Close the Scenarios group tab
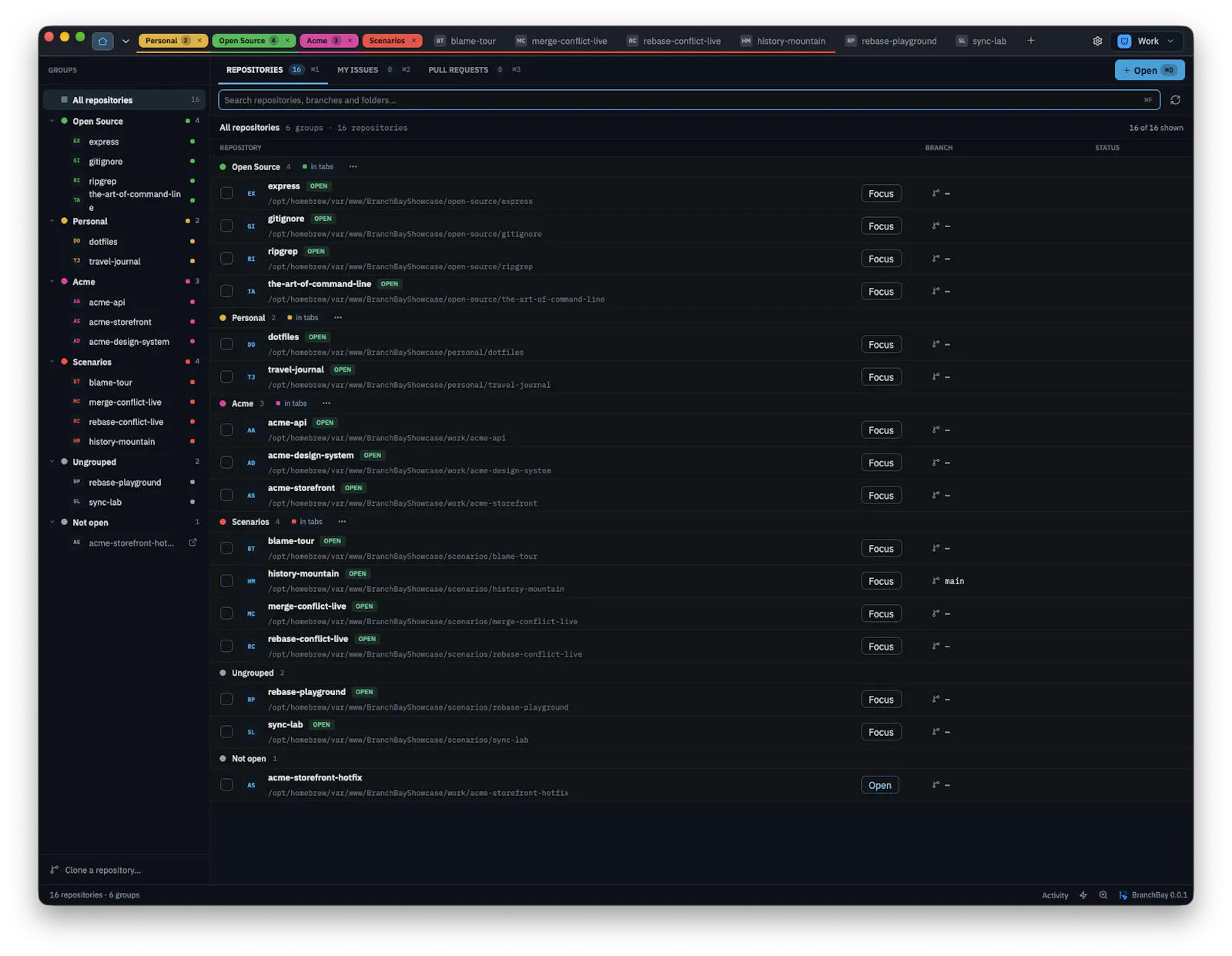1232x956 pixels. tap(413, 41)
